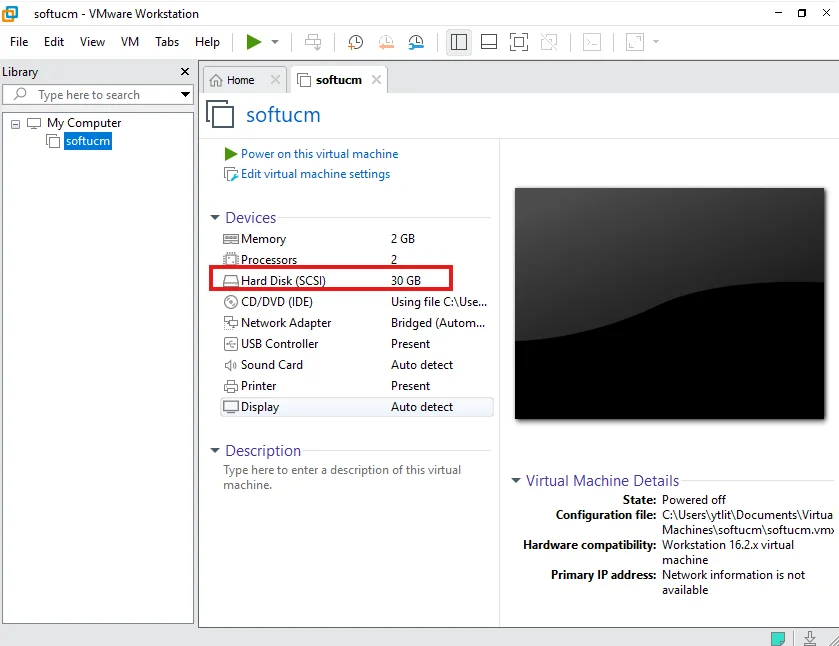Click the download status bar icon
Image resolution: width=839 pixels, height=646 pixels.
(810, 638)
